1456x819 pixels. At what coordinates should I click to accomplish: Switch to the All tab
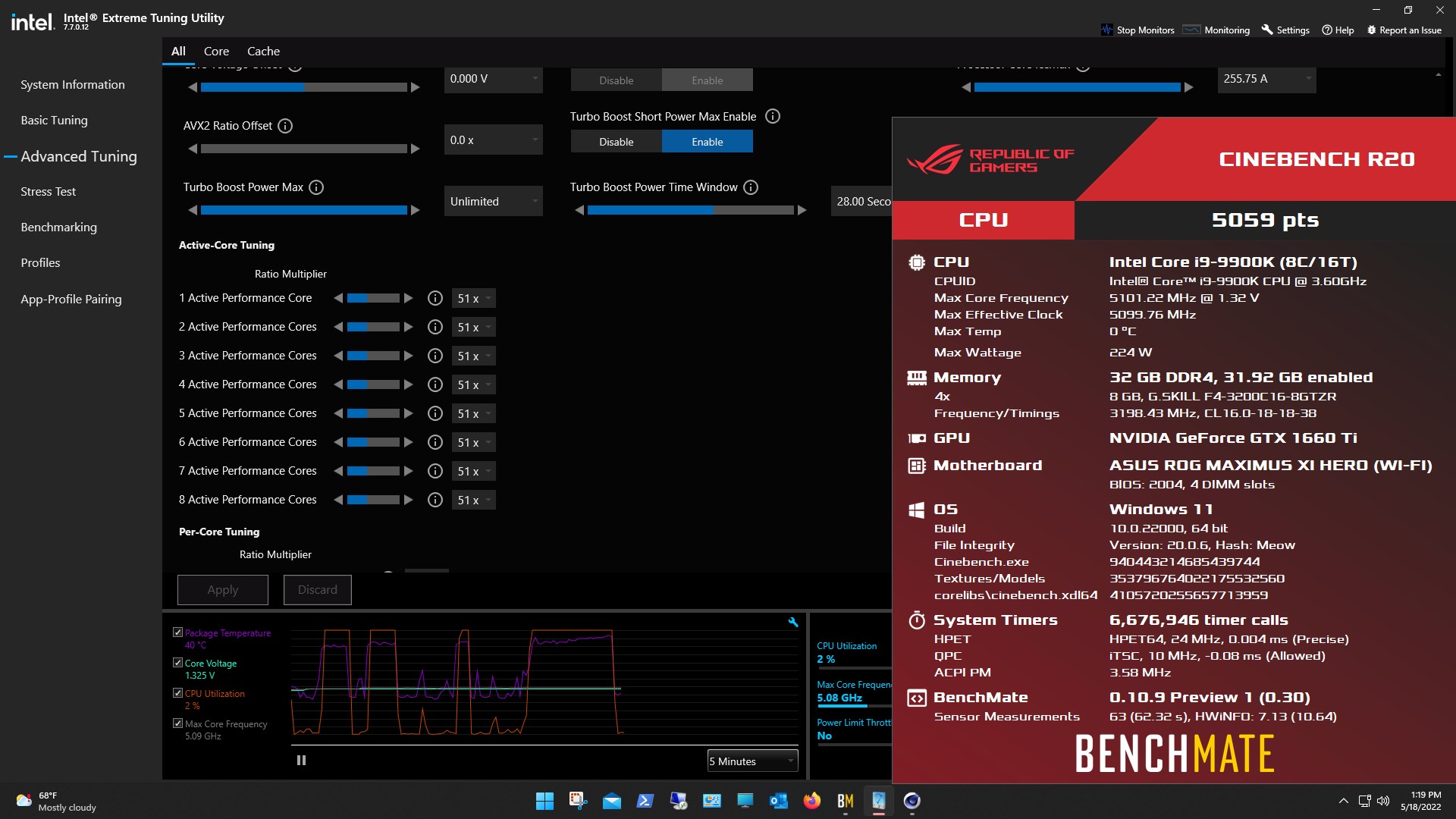(178, 52)
